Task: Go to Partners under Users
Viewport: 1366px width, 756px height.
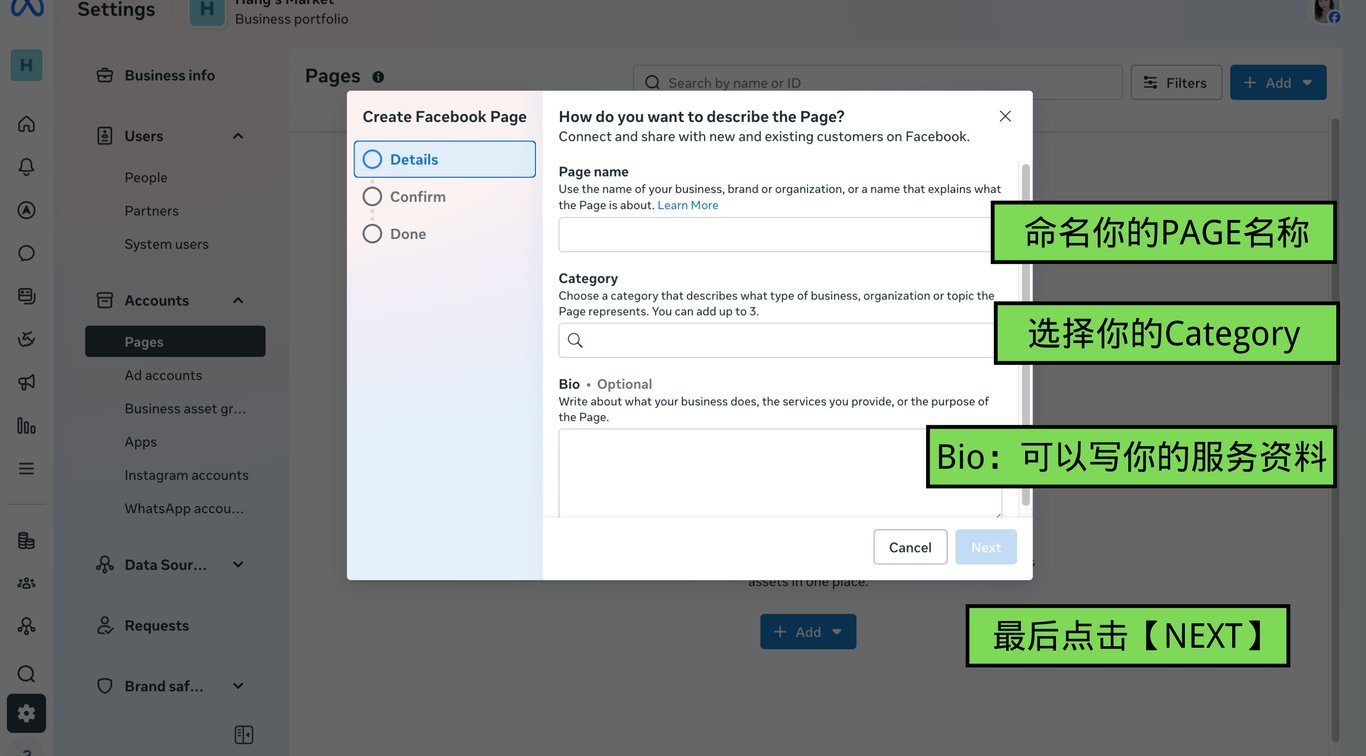Action: tap(151, 211)
